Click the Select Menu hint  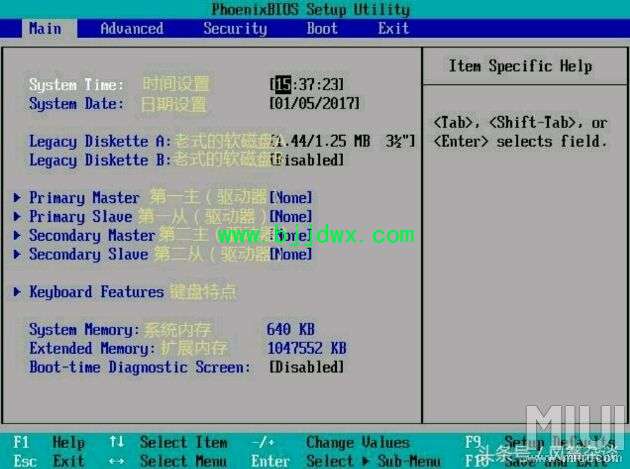coord(184,461)
